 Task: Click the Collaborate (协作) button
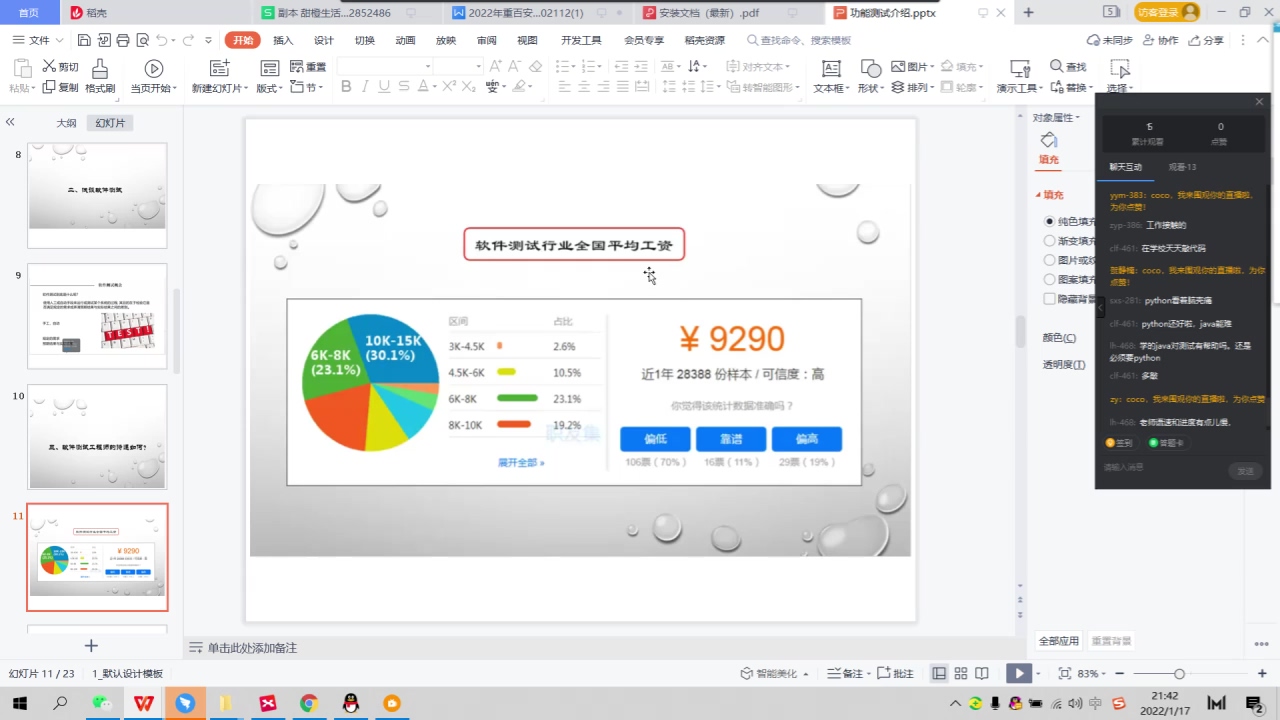(x=1160, y=40)
